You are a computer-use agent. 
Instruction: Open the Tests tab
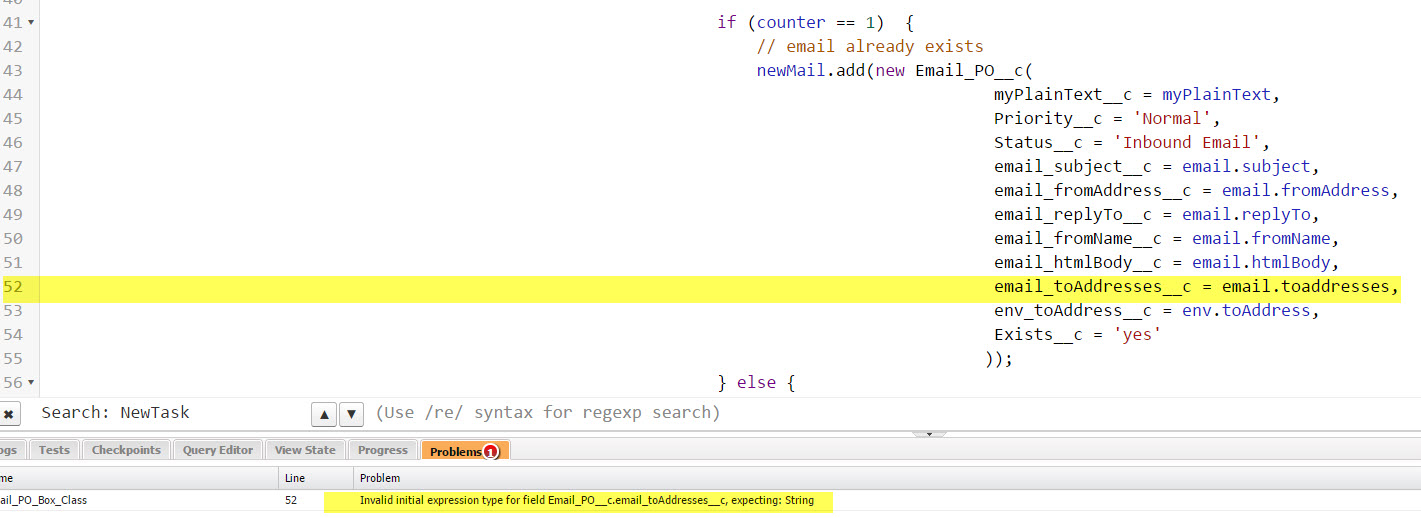(54, 450)
